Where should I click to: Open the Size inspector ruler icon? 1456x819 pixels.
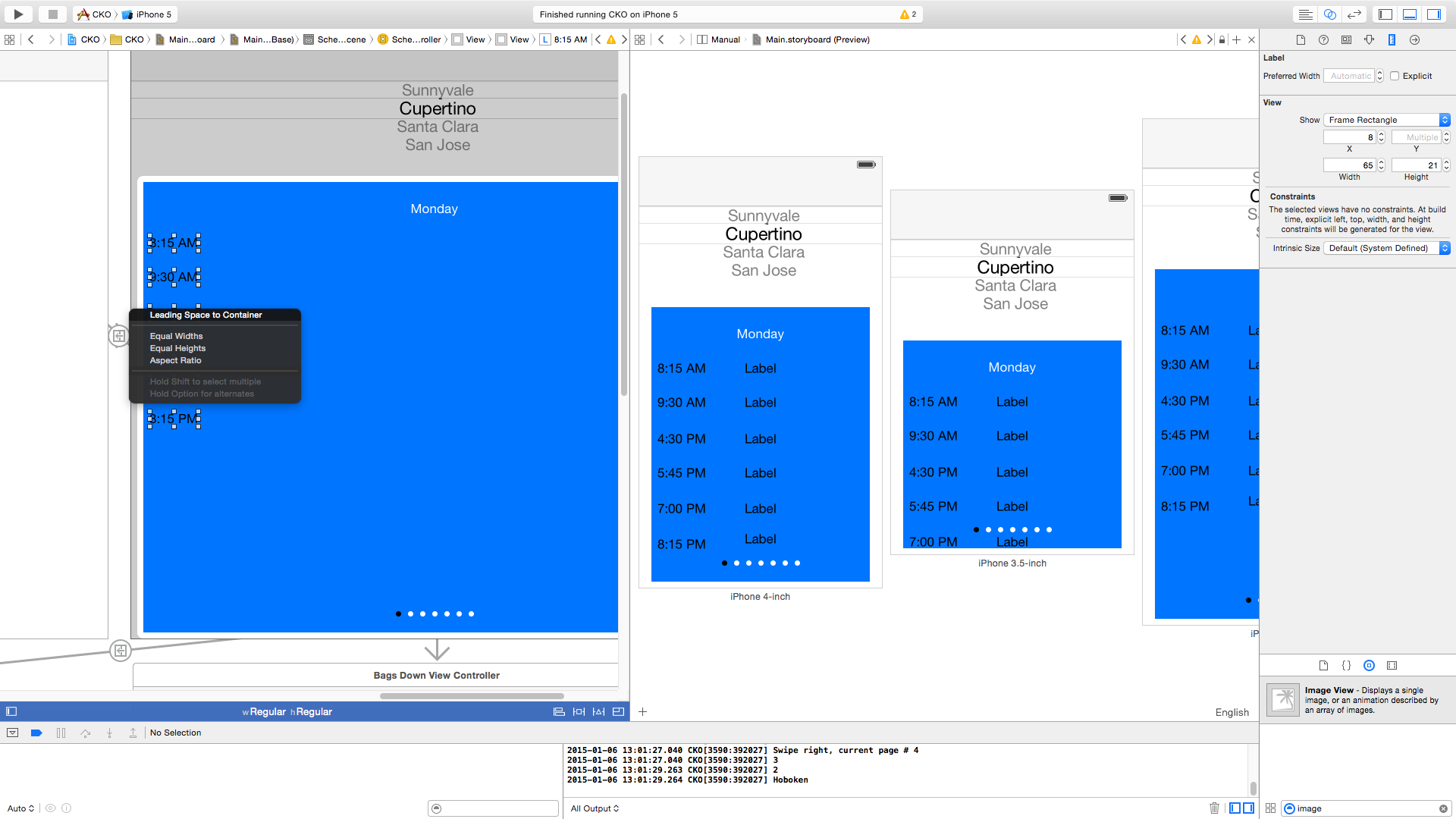1392,39
